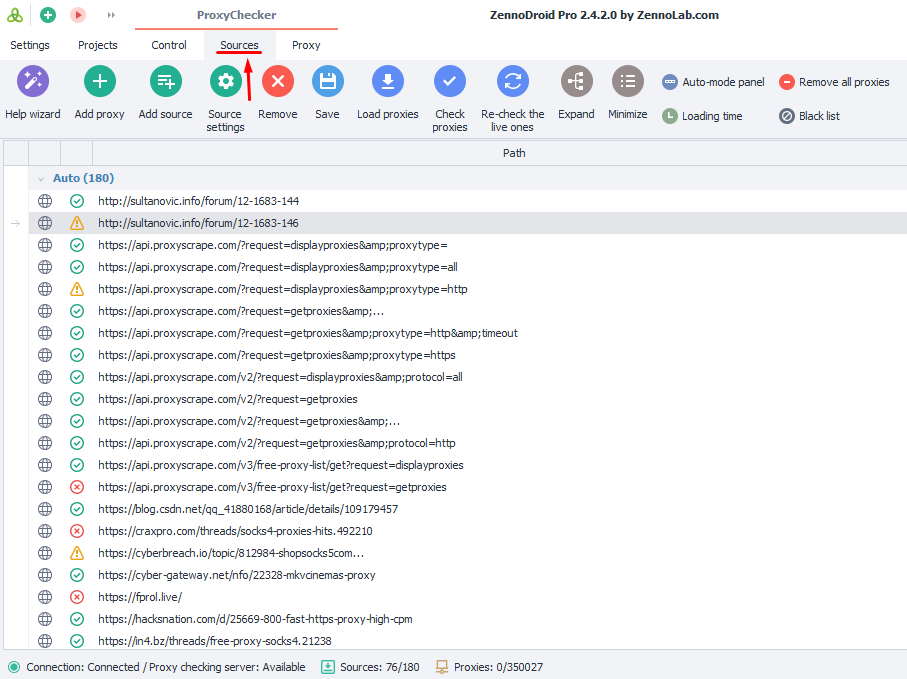Click Remove all proxies
Screen dimensions: 907x679
coord(834,82)
